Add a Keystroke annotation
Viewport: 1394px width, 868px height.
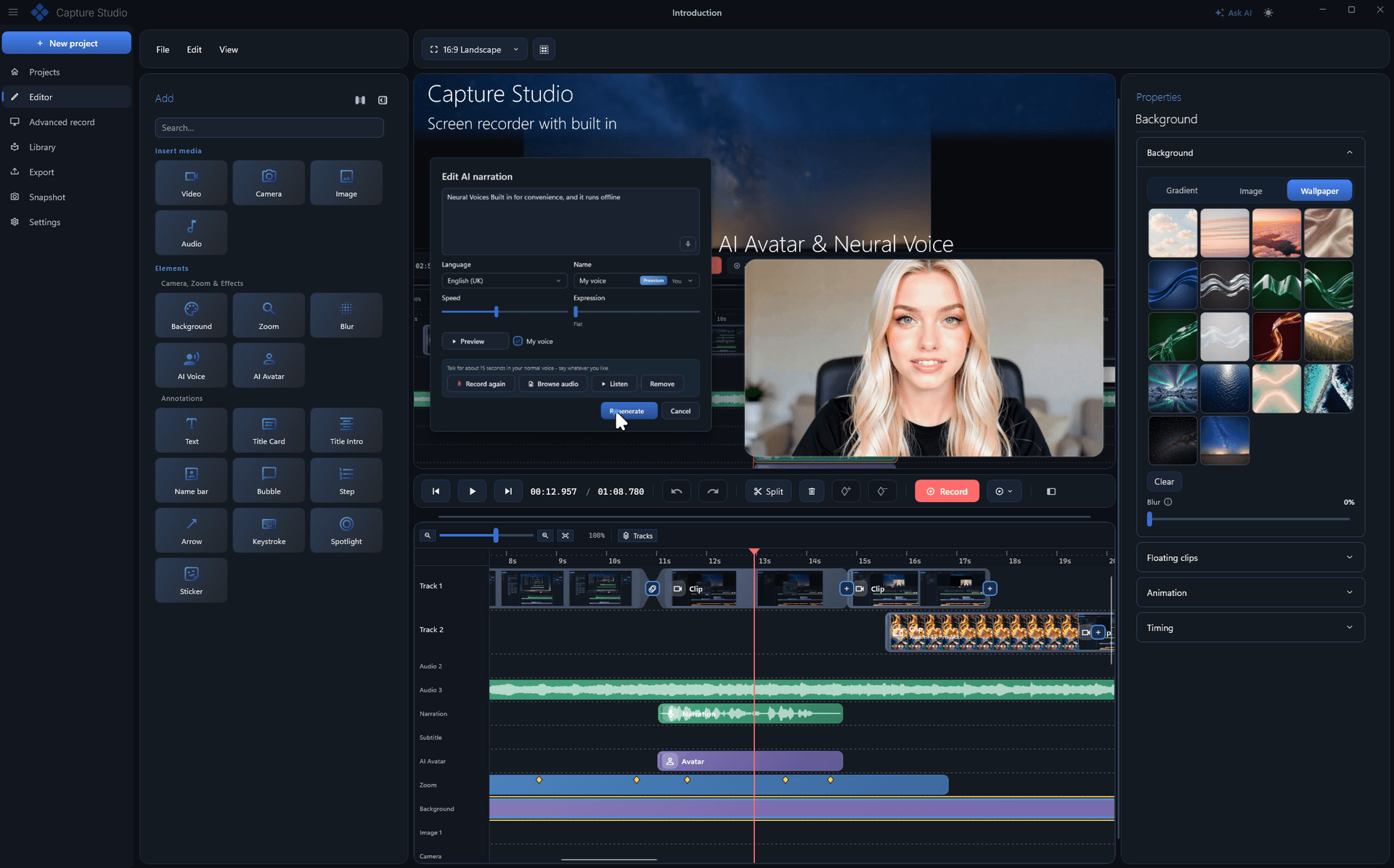point(269,530)
